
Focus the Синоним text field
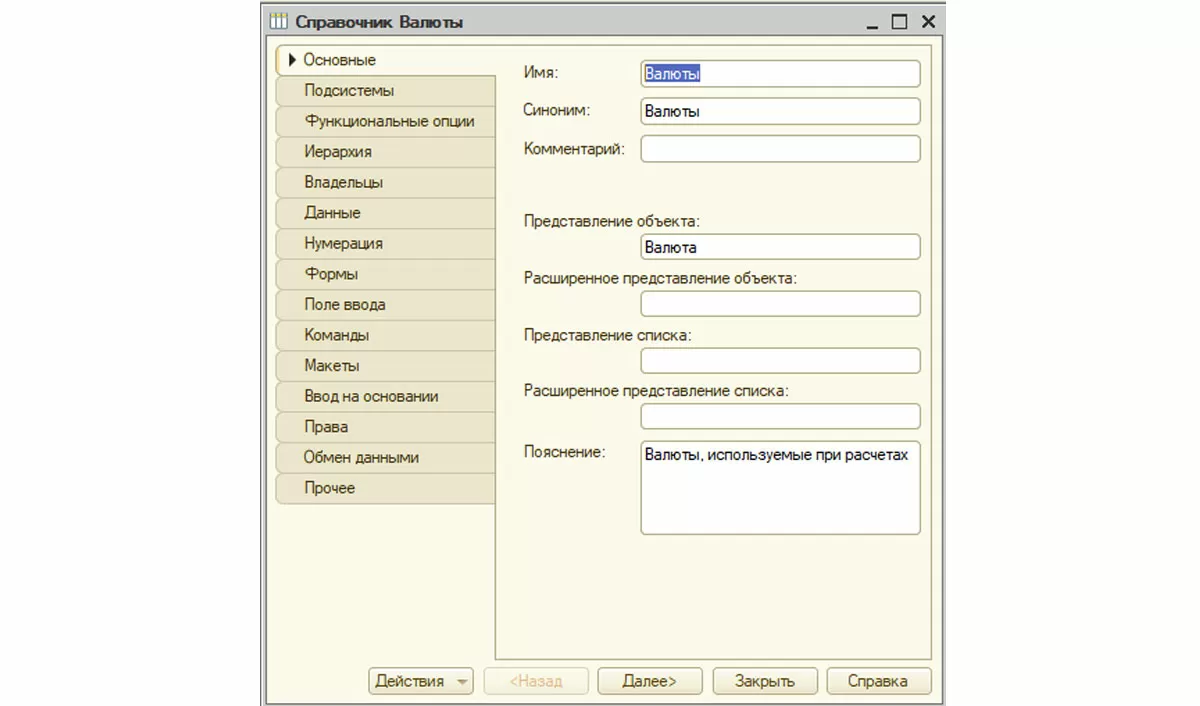780,112
